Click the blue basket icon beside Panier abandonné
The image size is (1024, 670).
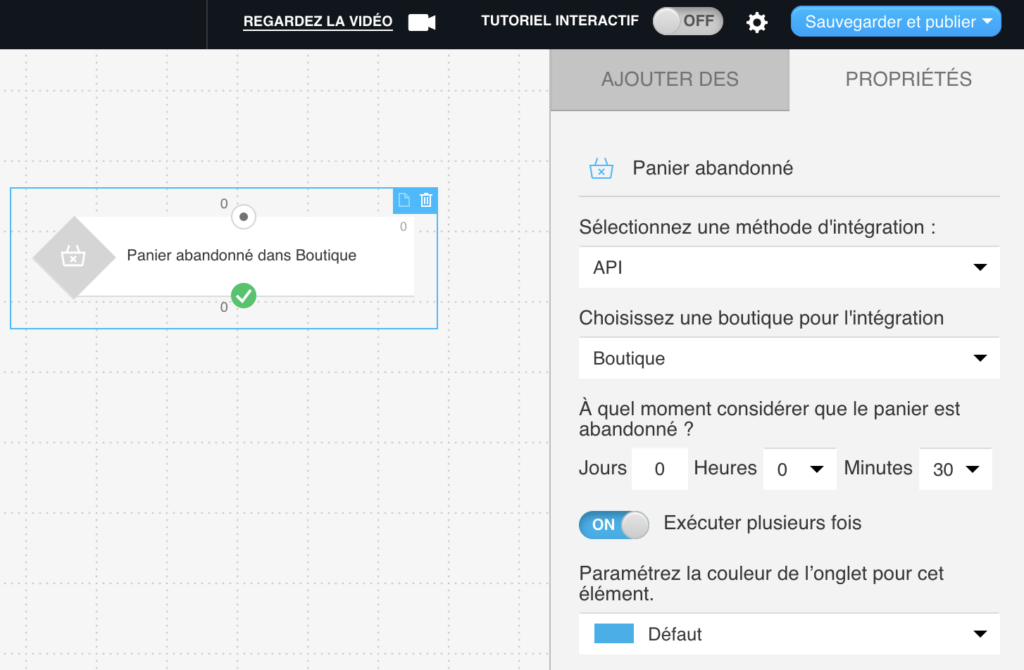[601, 168]
